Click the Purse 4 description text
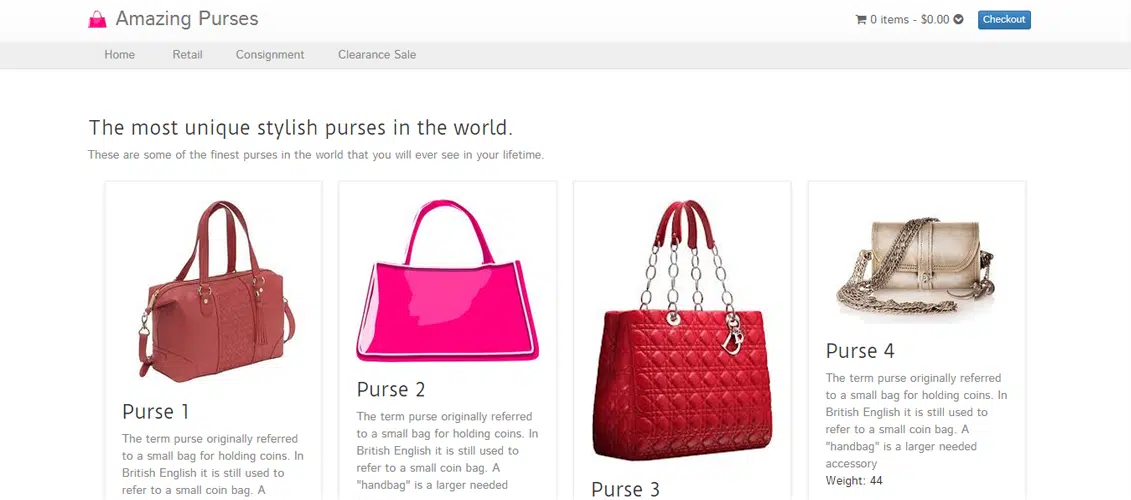This screenshot has height=500, width=1131. point(916,421)
